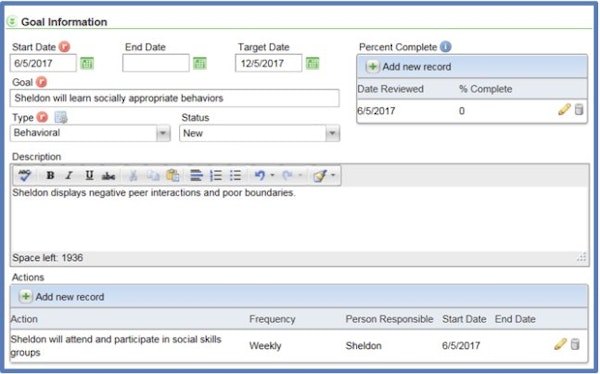Viewport: 600px width, 374px height.
Task: Delete the 6/5/2017 percent complete record
Action: pos(579,109)
